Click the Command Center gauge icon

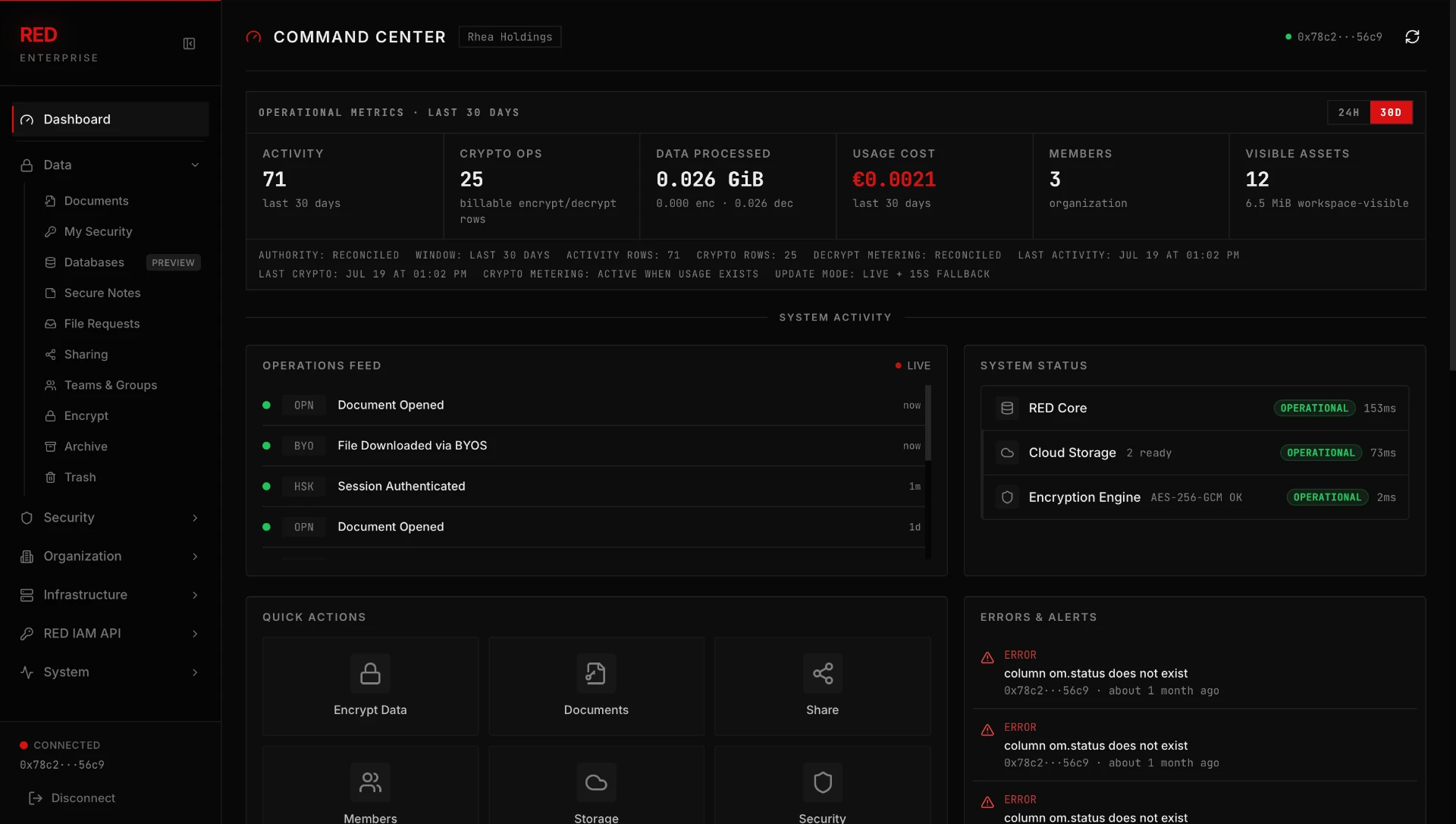coord(253,37)
